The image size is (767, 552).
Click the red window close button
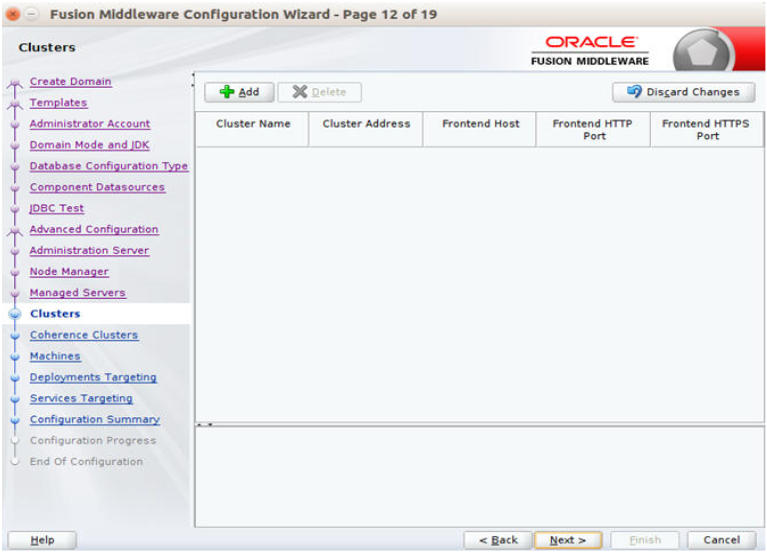point(13,14)
